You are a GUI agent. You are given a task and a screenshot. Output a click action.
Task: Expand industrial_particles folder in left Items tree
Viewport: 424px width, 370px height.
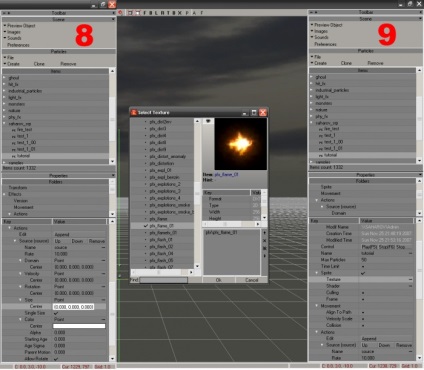point(5,91)
